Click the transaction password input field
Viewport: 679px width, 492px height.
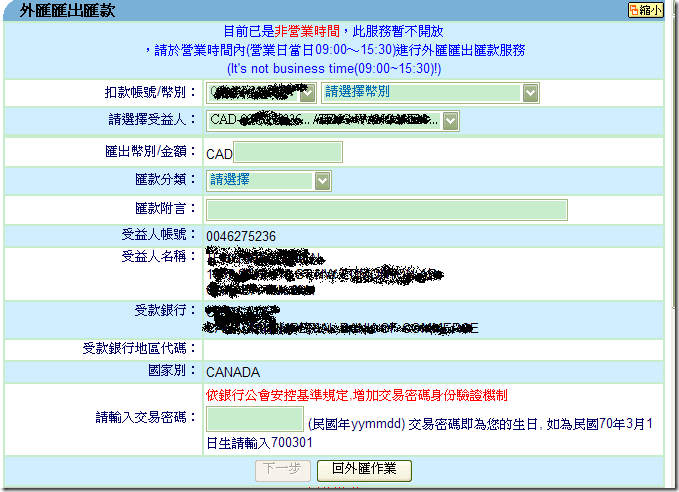pos(255,419)
